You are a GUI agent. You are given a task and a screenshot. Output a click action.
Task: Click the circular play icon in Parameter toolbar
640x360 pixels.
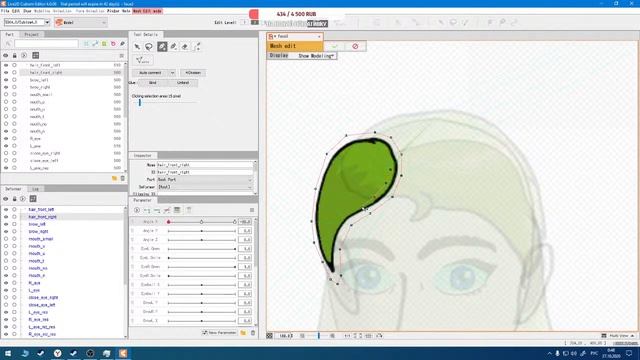click(x=137, y=210)
